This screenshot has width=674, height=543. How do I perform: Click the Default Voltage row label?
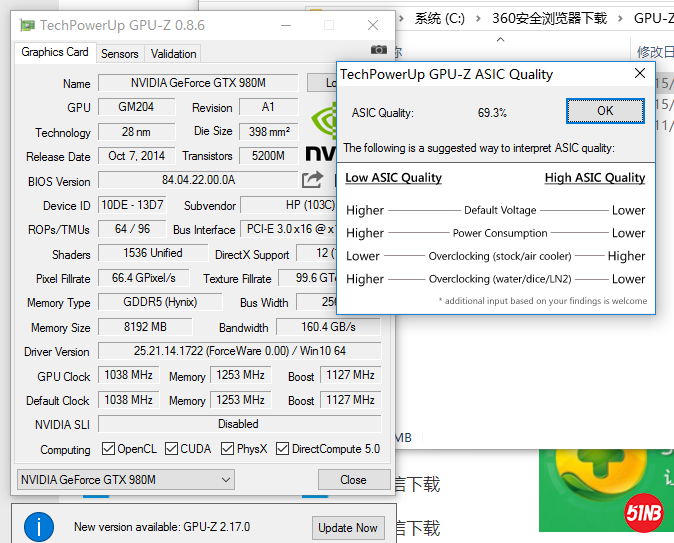click(x=500, y=210)
